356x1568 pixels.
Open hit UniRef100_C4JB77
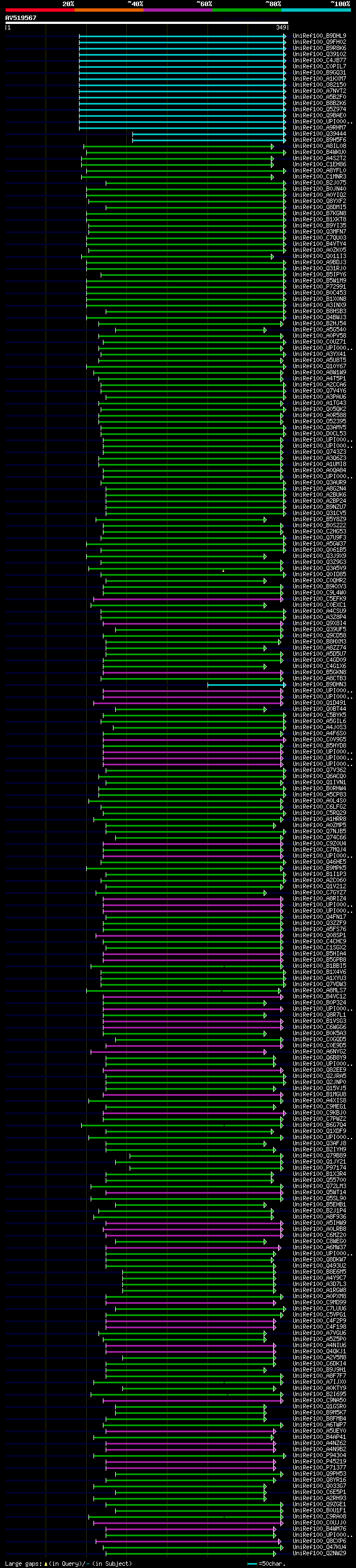tap(319, 60)
